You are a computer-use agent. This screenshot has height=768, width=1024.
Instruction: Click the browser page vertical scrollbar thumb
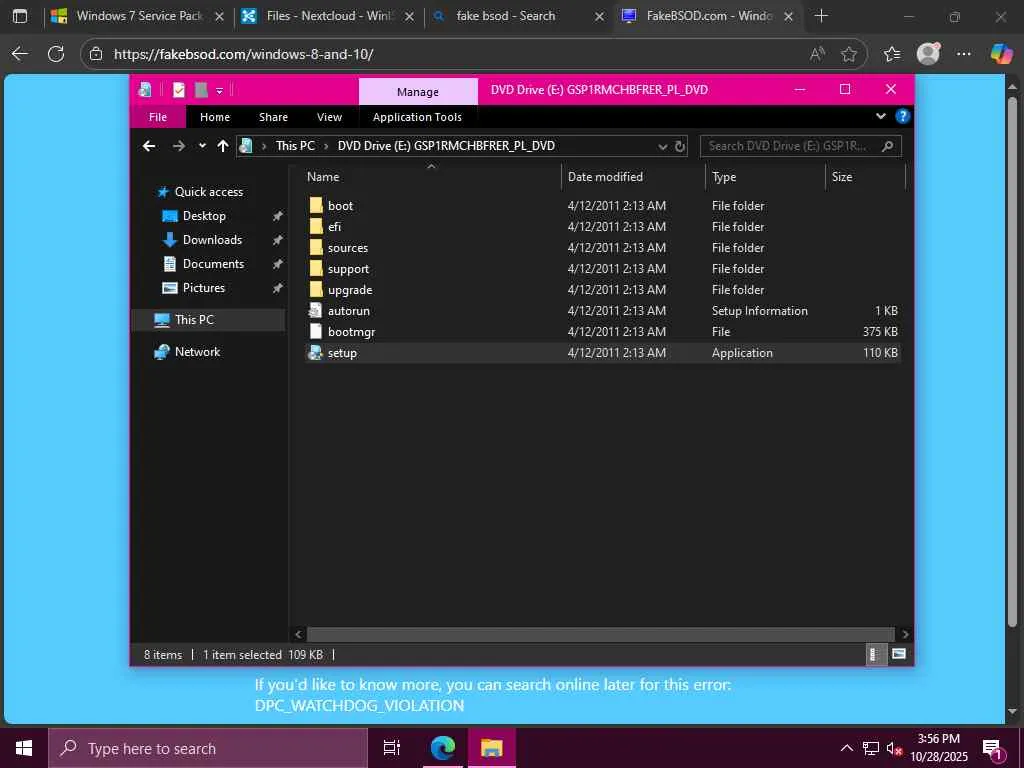[x=1012, y=362]
